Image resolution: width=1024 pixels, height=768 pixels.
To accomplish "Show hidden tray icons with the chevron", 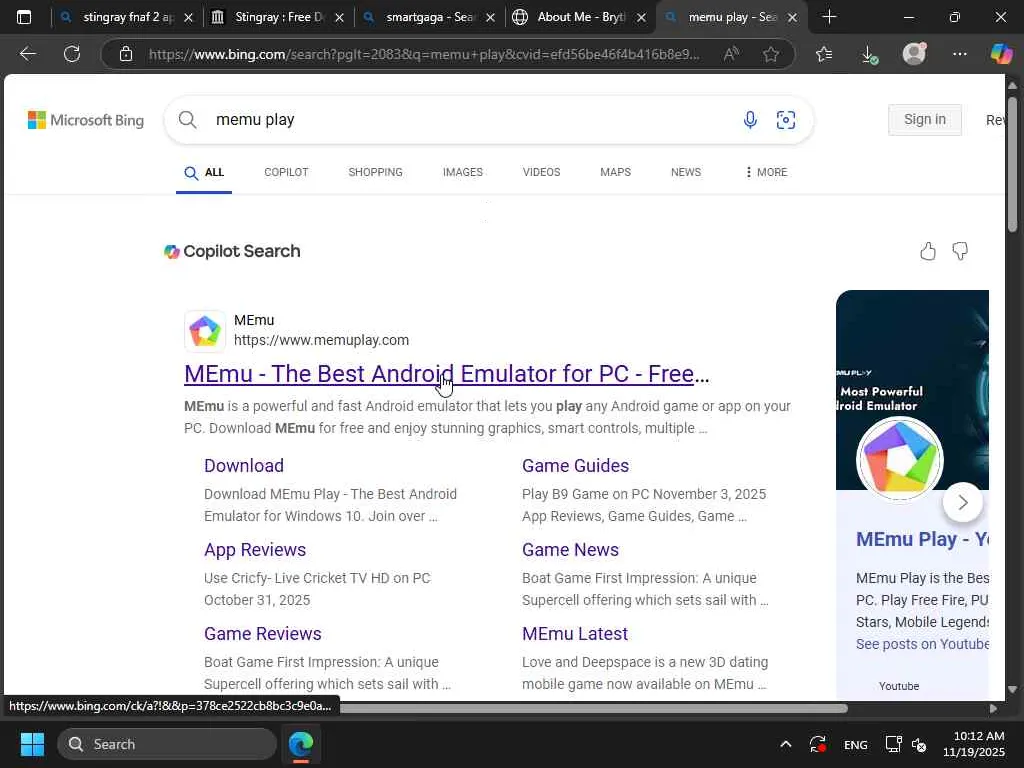I will pyautogui.click(x=786, y=744).
